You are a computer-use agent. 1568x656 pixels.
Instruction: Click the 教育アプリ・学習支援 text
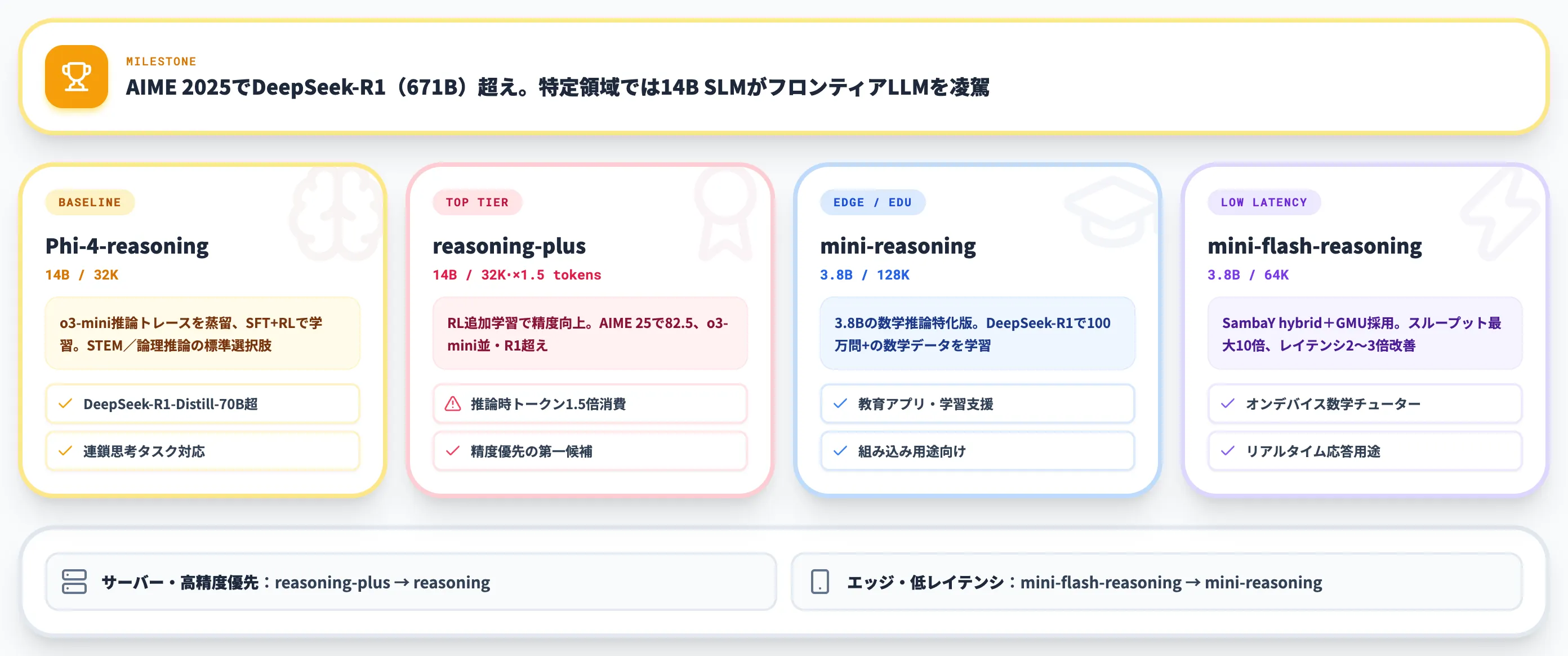pos(926,404)
